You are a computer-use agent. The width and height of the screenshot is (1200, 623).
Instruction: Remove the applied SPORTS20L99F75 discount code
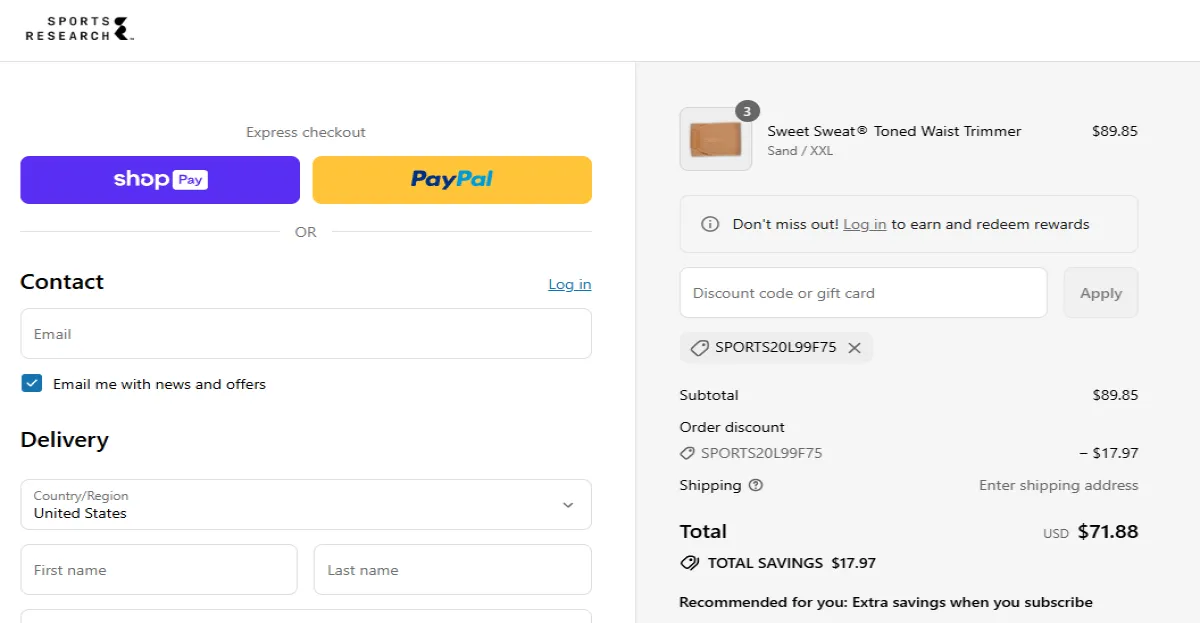tap(855, 348)
